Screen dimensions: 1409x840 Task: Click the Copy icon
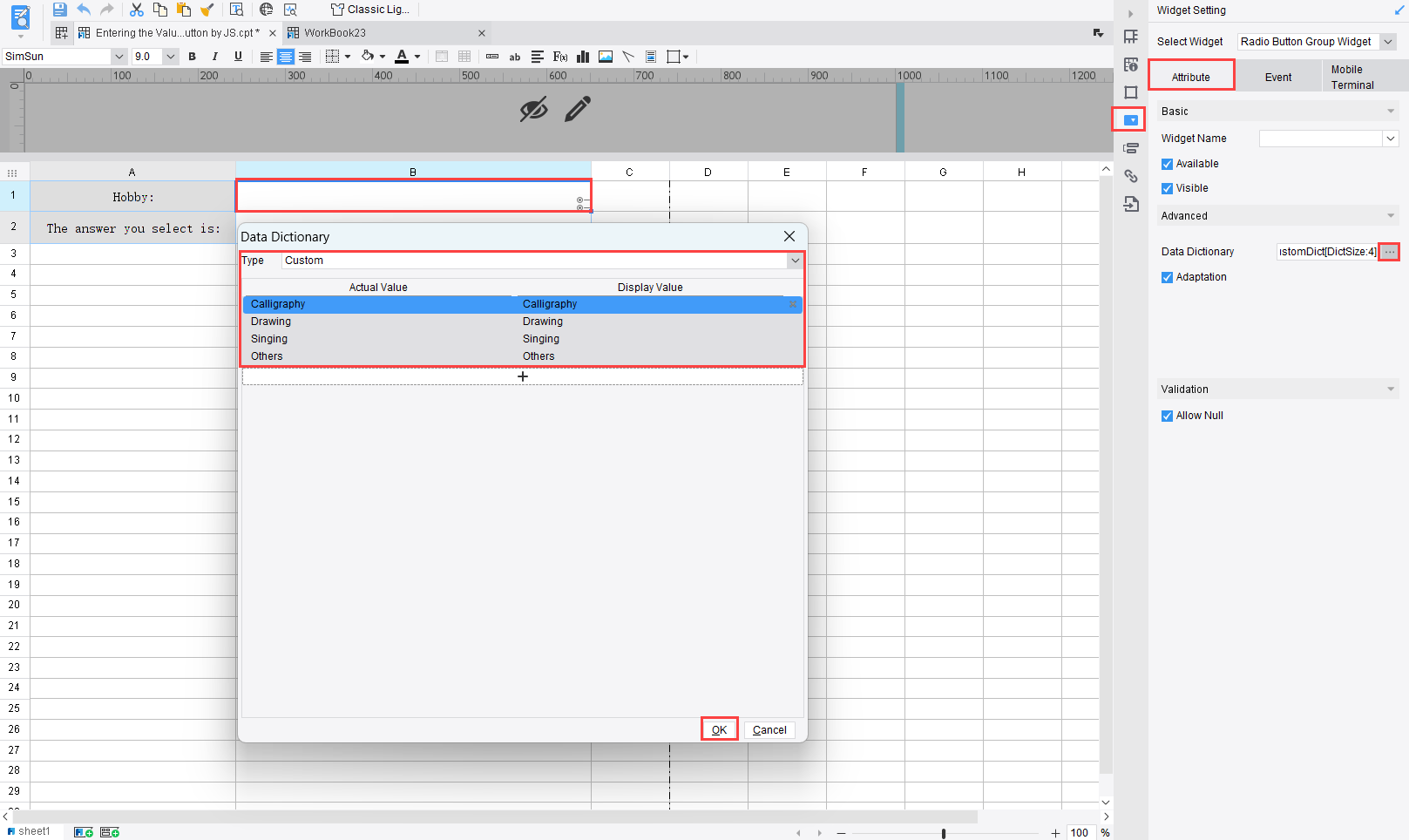(x=160, y=10)
